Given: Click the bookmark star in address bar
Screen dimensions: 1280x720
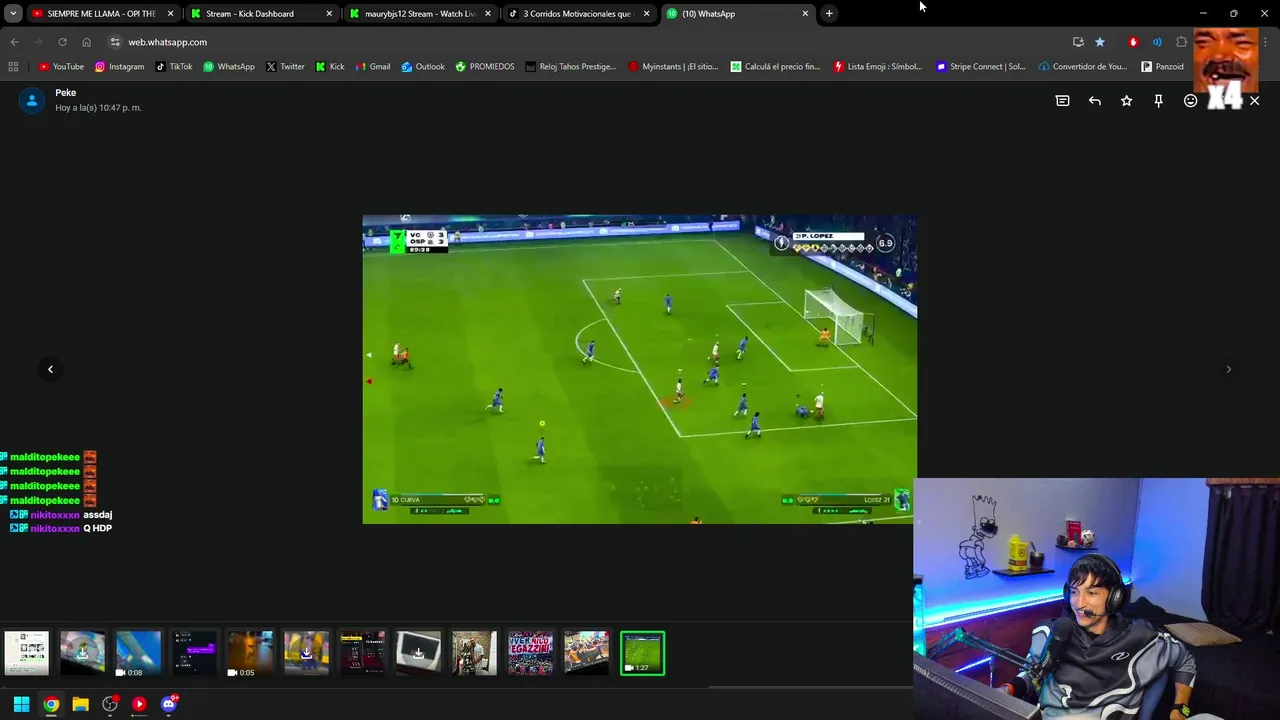Looking at the screenshot, I should coord(1100,42).
